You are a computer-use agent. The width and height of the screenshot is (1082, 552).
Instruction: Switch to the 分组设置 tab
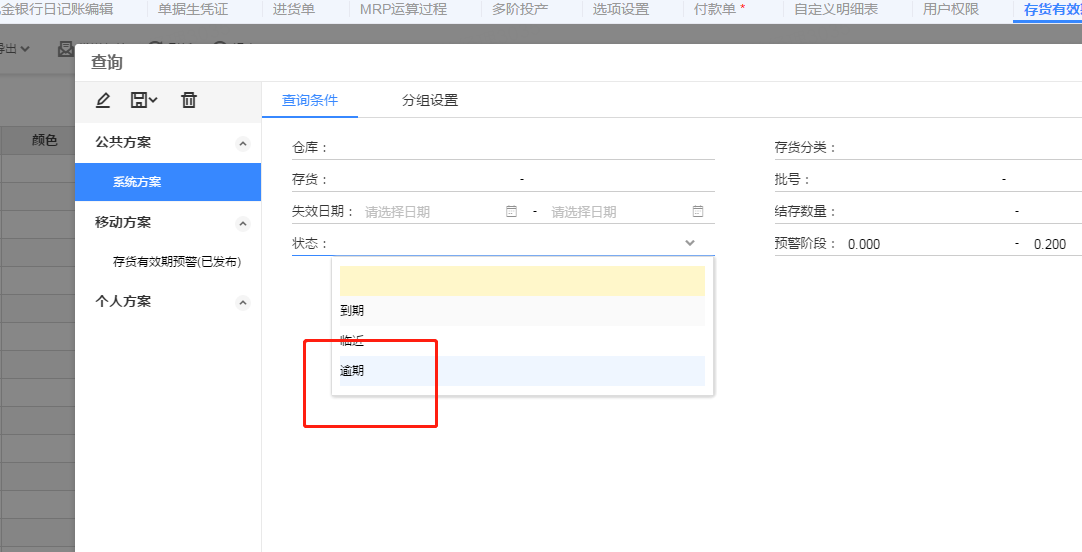[430, 100]
